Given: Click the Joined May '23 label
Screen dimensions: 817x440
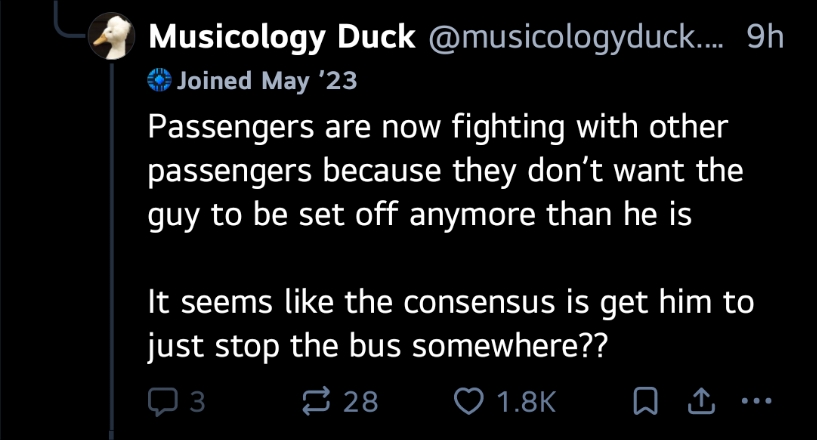Looking at the screenshot, I should click(x=266, y=81).
